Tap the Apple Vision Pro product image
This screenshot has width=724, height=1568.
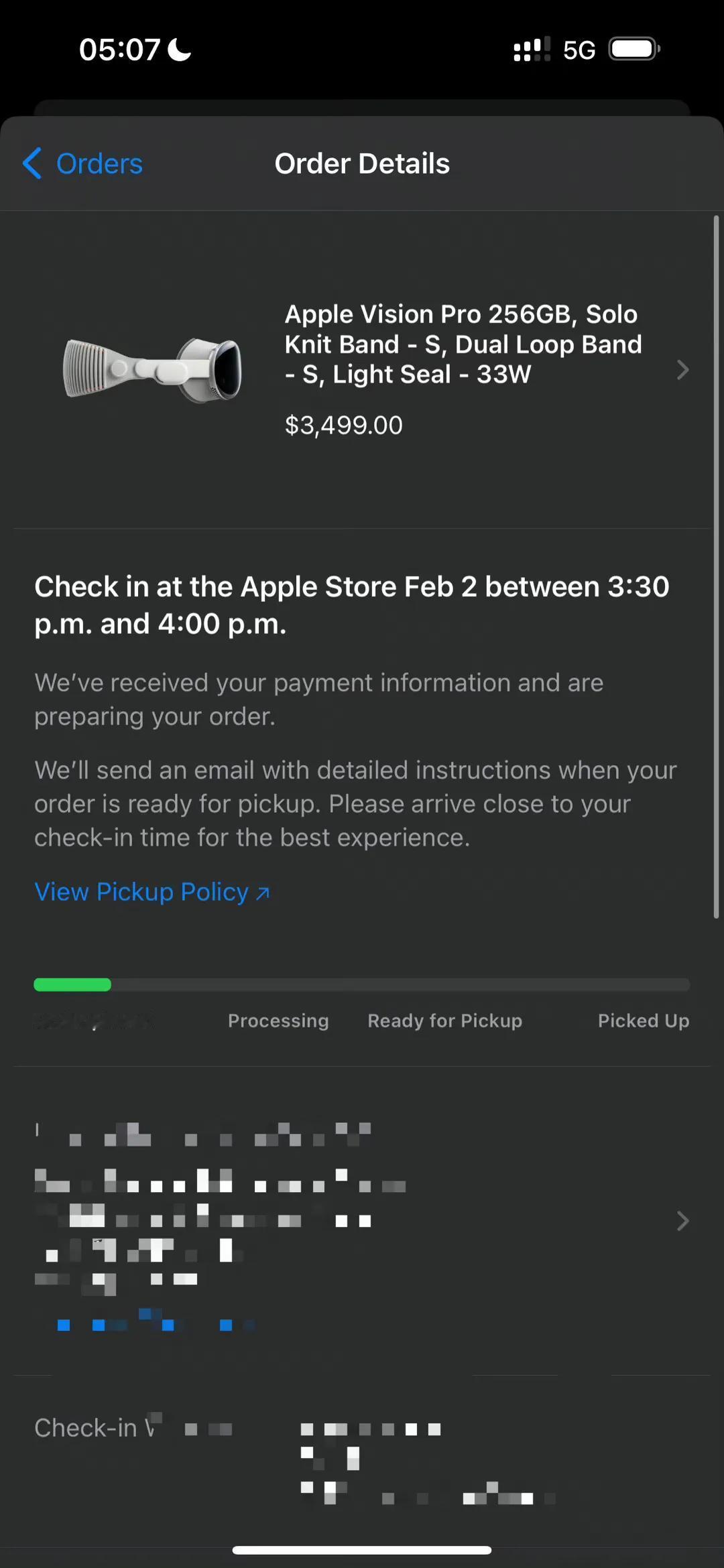coord(153,370)
